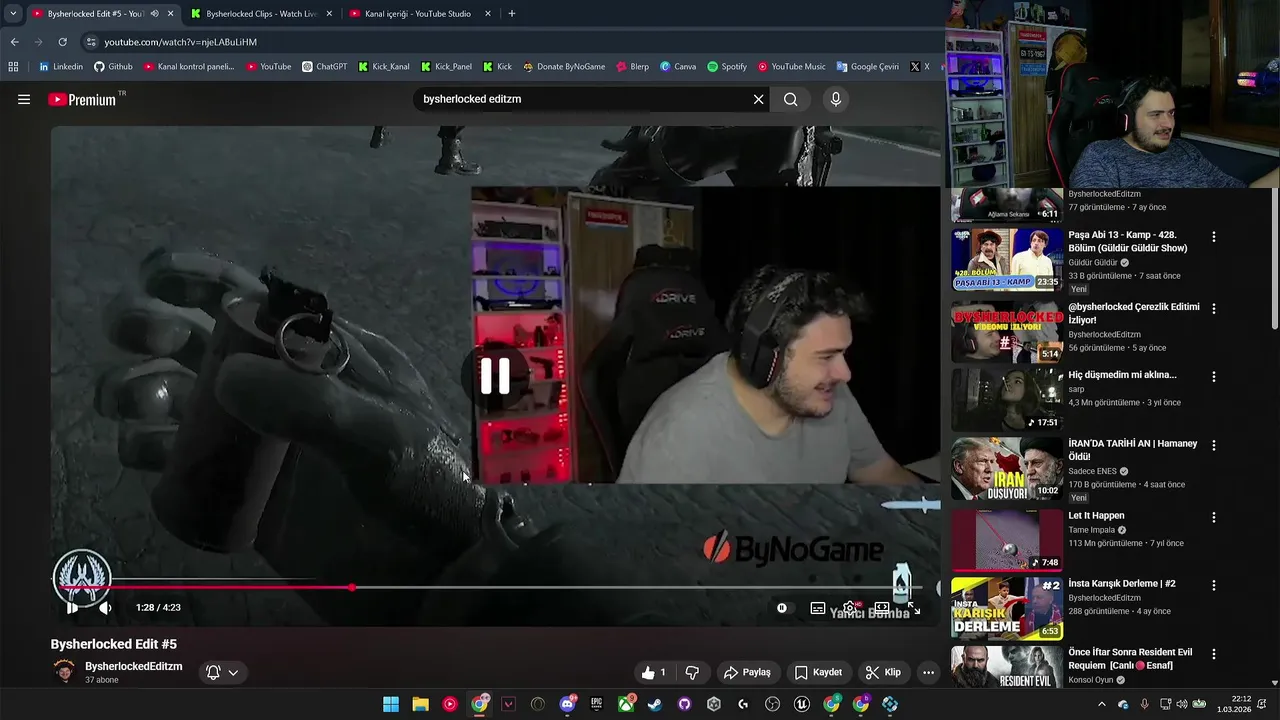The image size is (1280, 720).
Task: Toggle subtitles with the captions button
Action: point(817,607)
